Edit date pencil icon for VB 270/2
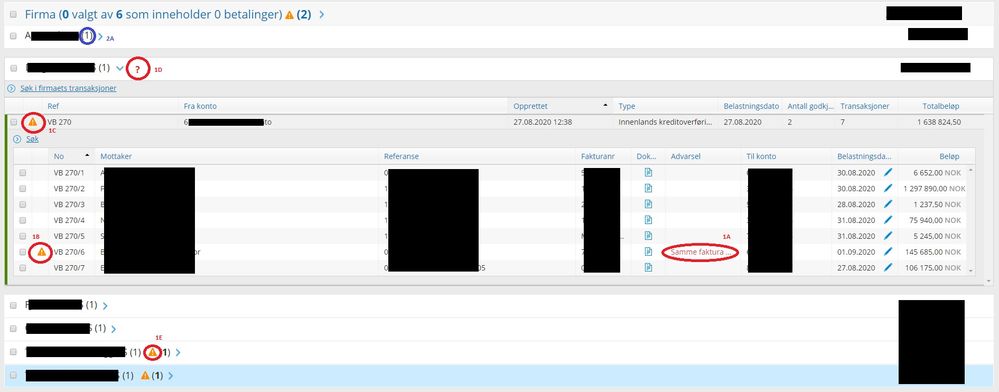Image resolution: width=999 pixels, height=392 pixels. [x=888, y=188]
